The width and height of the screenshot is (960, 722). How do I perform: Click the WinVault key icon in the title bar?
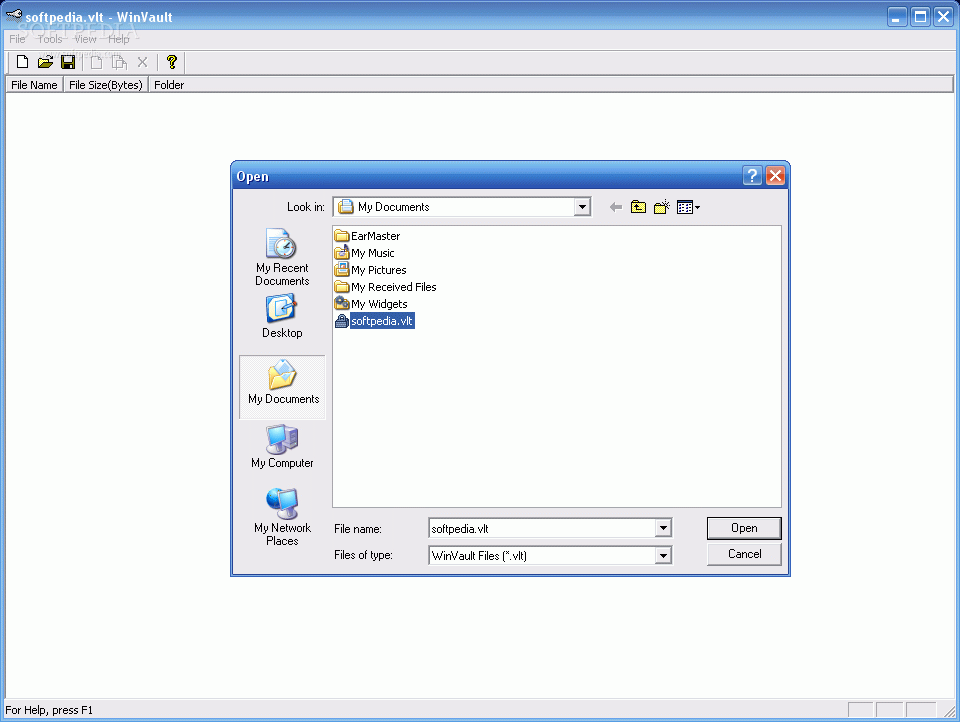coord(13,16)
